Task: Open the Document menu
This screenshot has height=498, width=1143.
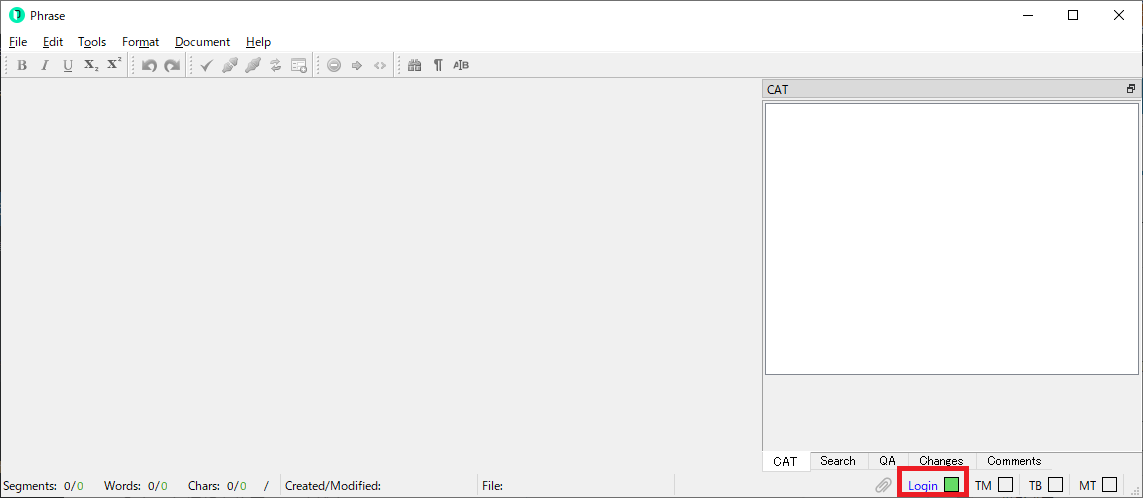Action: click(202, 42)
